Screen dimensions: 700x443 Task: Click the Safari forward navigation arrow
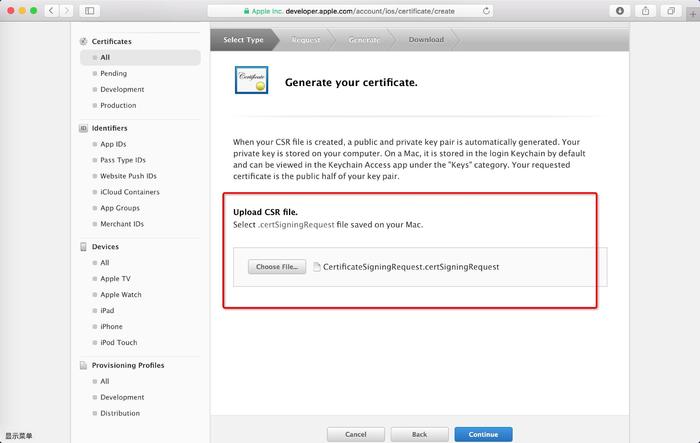(x=66, y=10)
